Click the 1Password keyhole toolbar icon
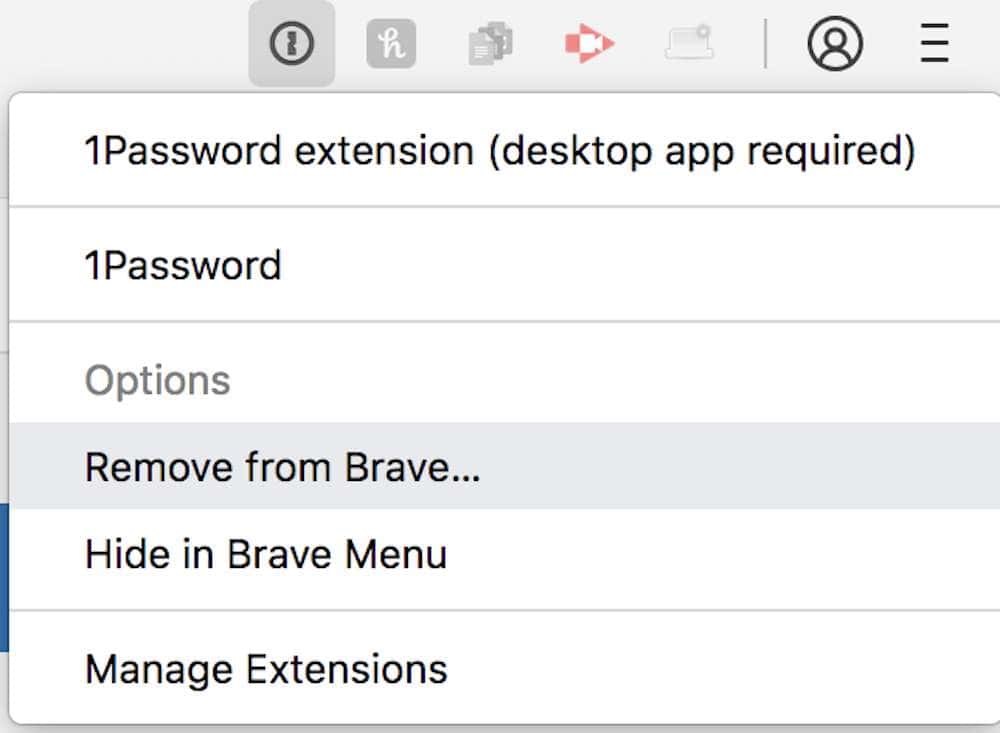 [x=291, y=44]
